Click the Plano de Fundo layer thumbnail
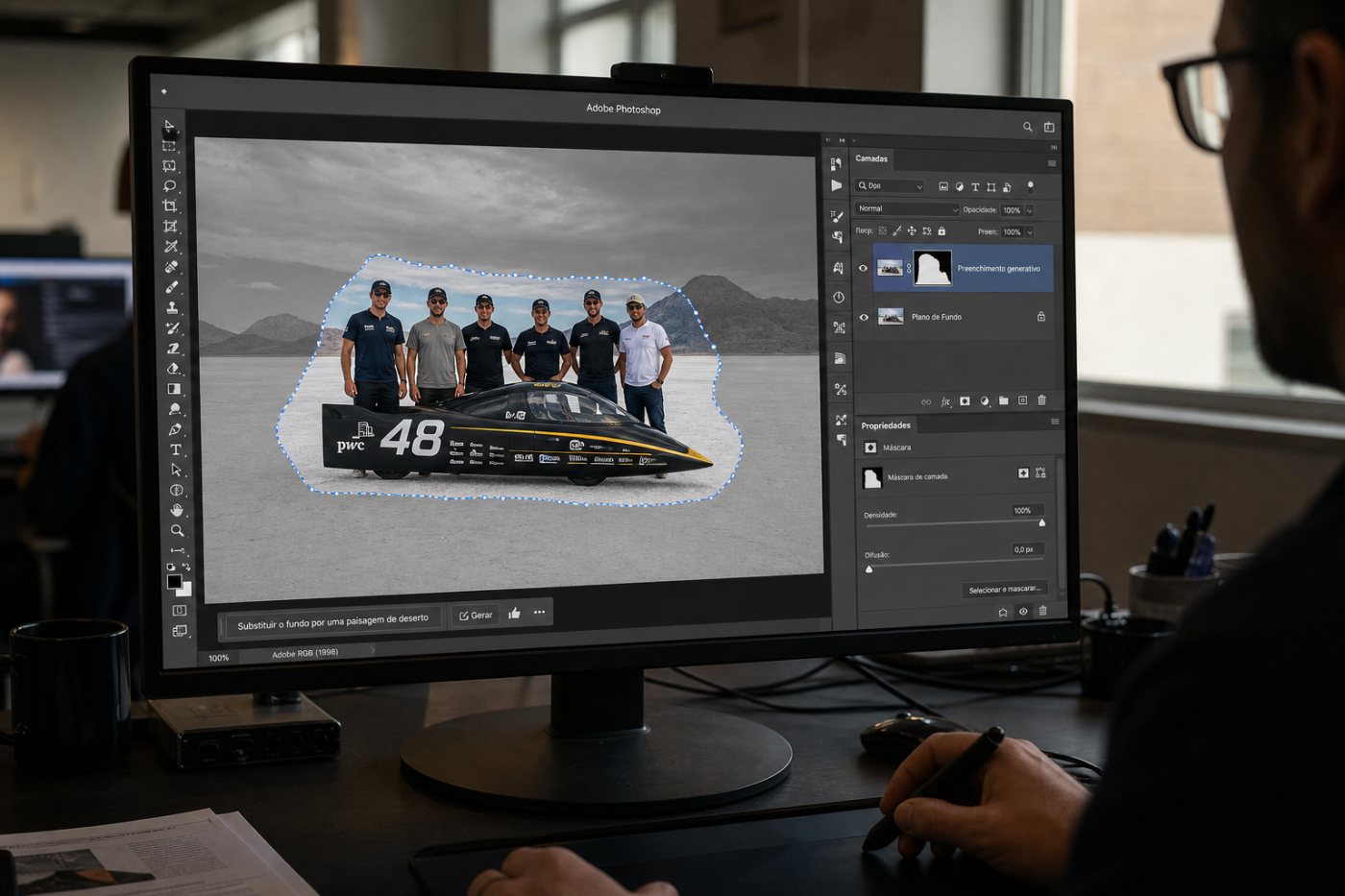 [891, 317]
